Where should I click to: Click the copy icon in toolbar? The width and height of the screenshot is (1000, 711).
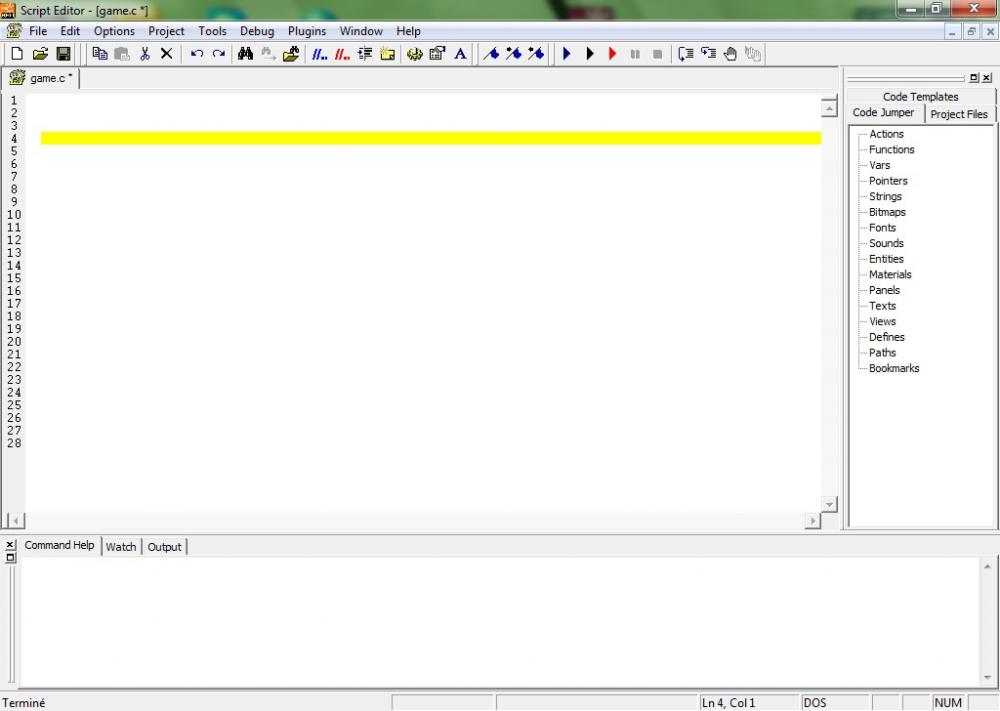pyautogui.click(x=99, y=54)
